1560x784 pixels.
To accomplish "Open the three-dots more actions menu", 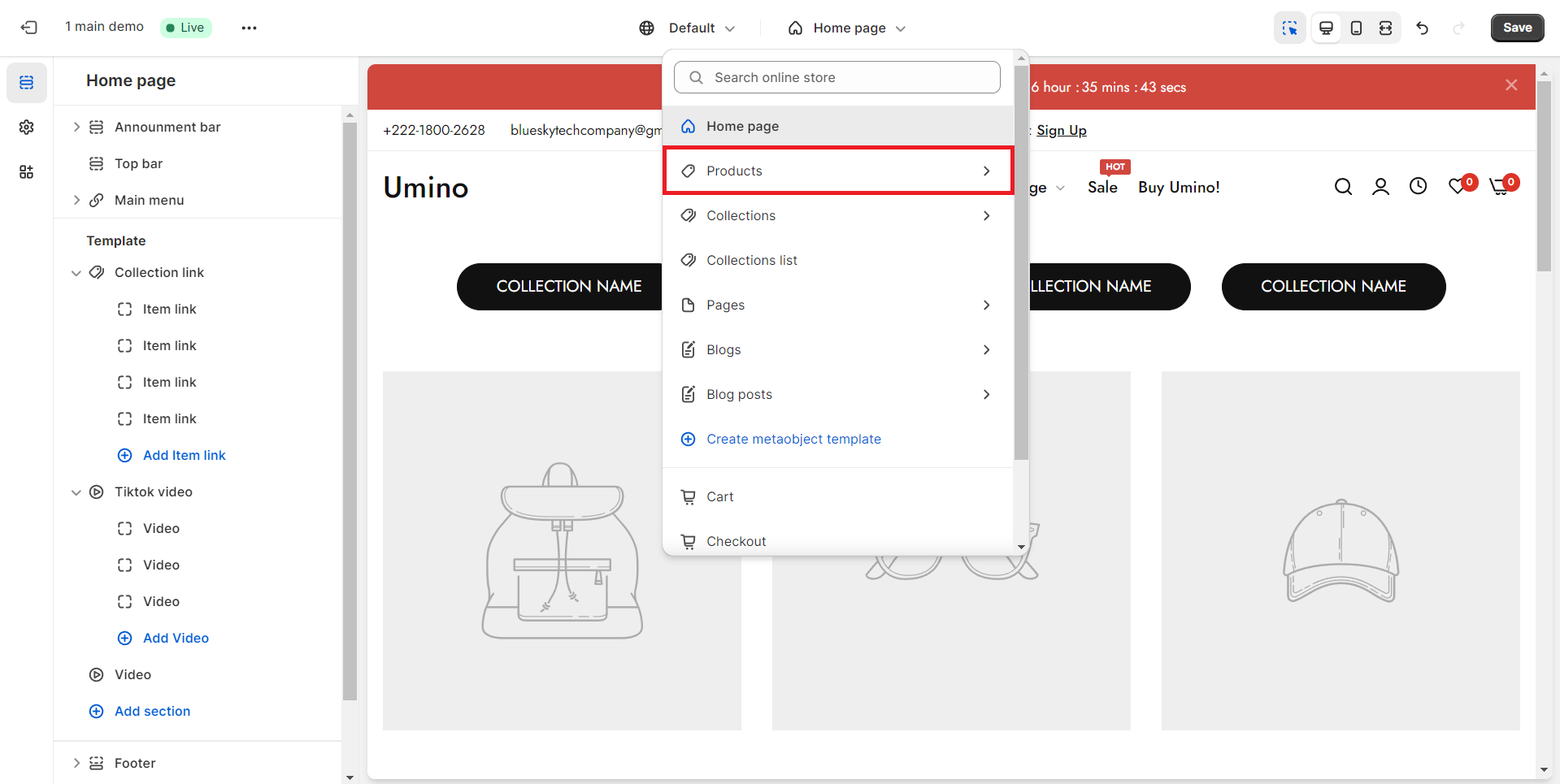I will point(249,28).
